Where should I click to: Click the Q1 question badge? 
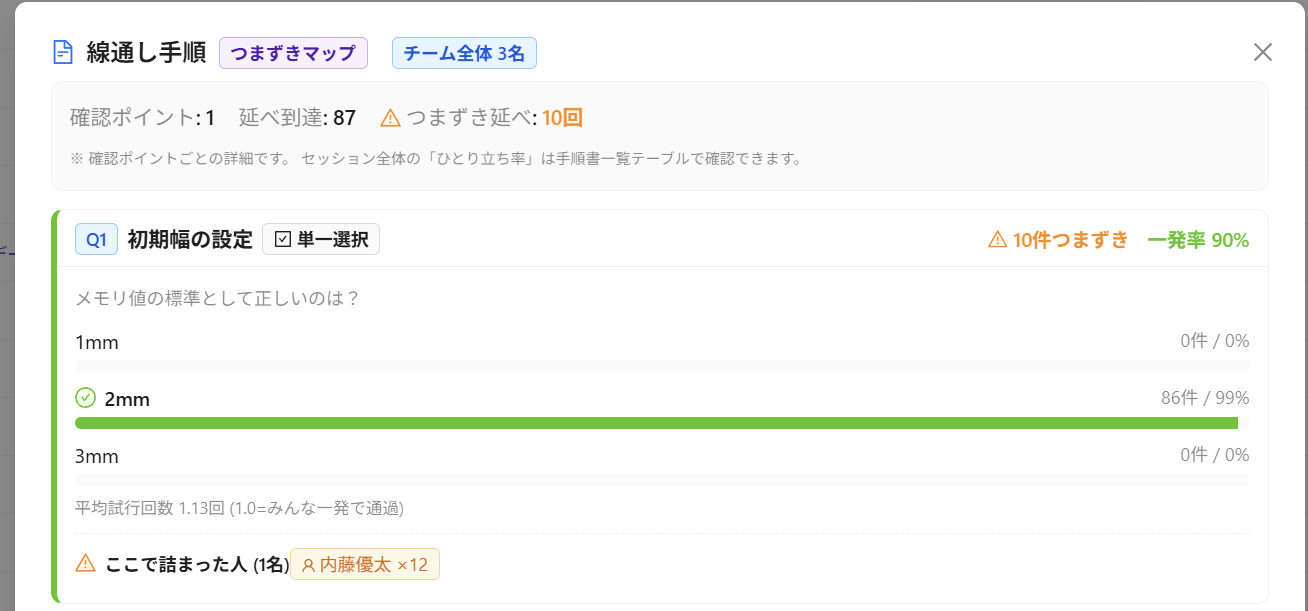coord(96,240)
